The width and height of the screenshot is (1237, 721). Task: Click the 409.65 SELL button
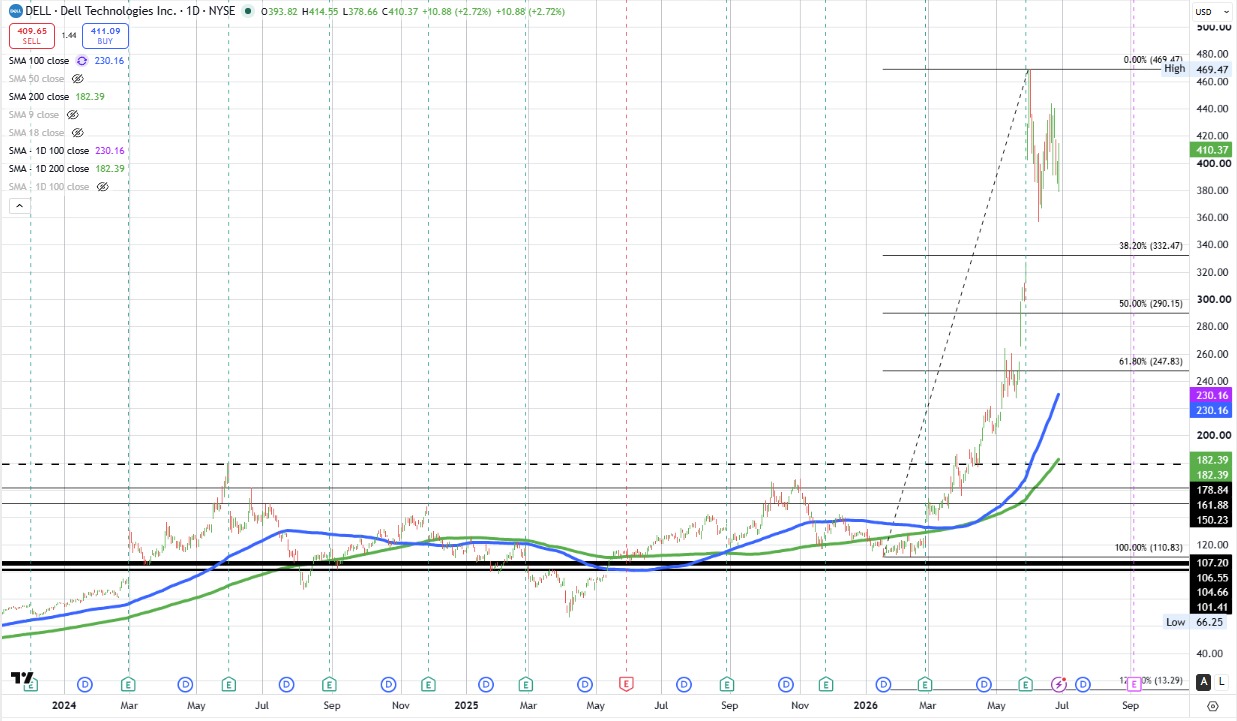[33, 36]
